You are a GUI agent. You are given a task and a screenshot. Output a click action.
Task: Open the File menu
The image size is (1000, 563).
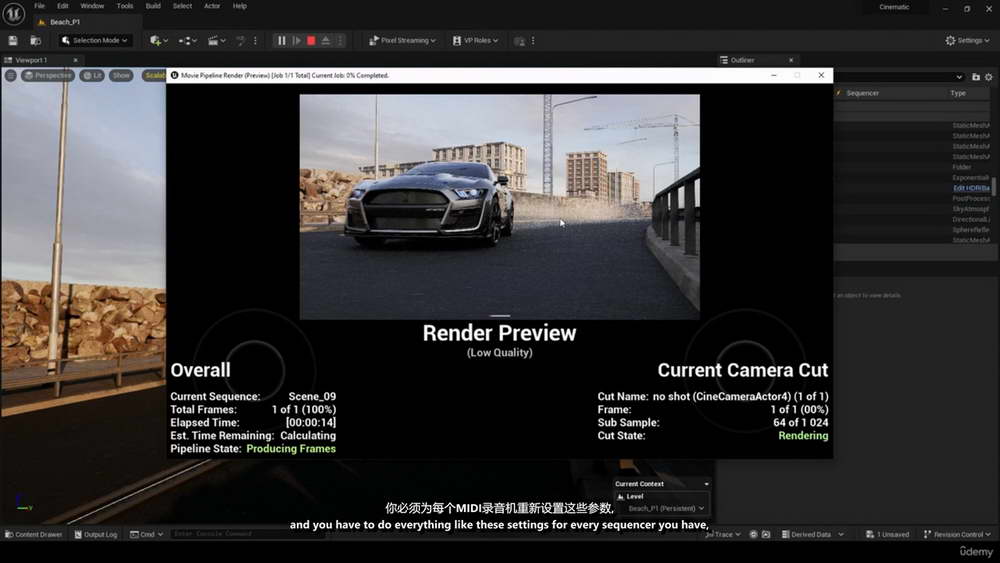coord(40,6)
